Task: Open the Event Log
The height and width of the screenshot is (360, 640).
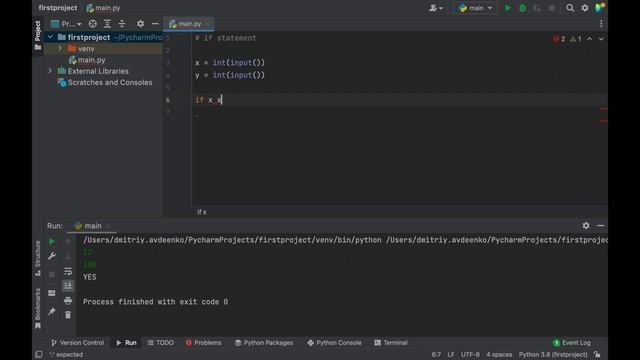Action: pos(572,343)
